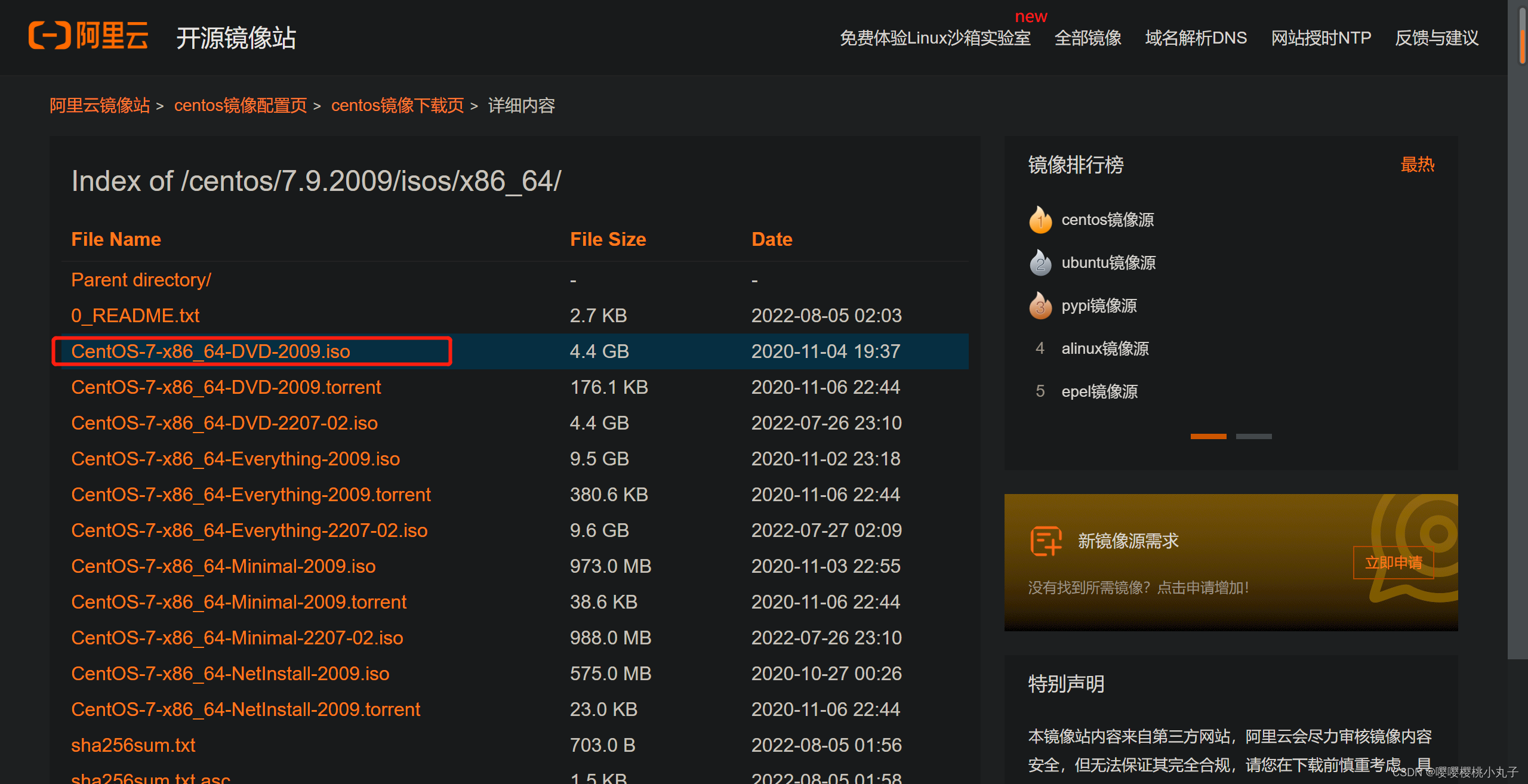Open centos镜像源 in ranking list
This screenshot has height=784, width=1528.
1107,220
